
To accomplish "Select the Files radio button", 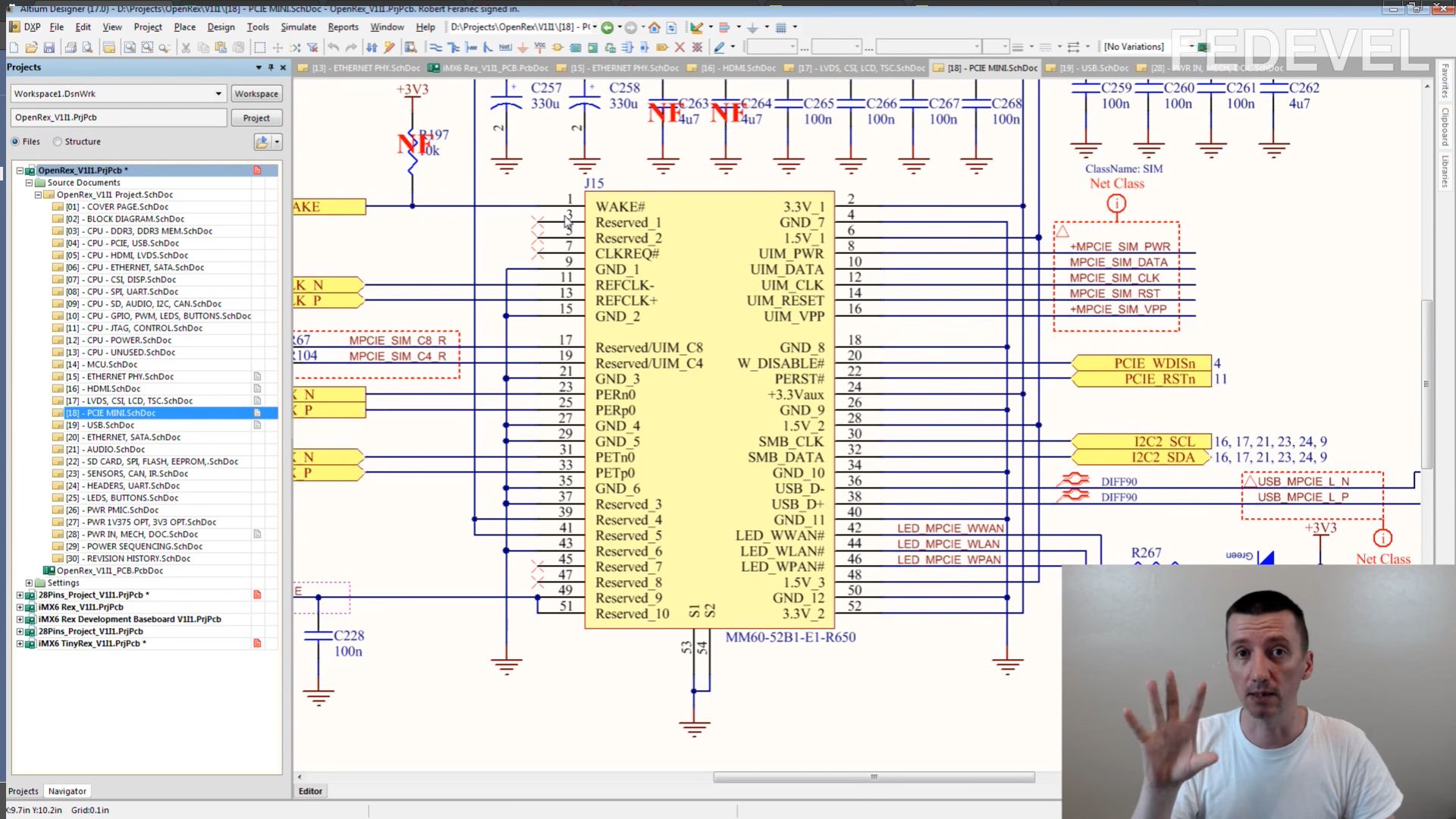I will 15,142.
